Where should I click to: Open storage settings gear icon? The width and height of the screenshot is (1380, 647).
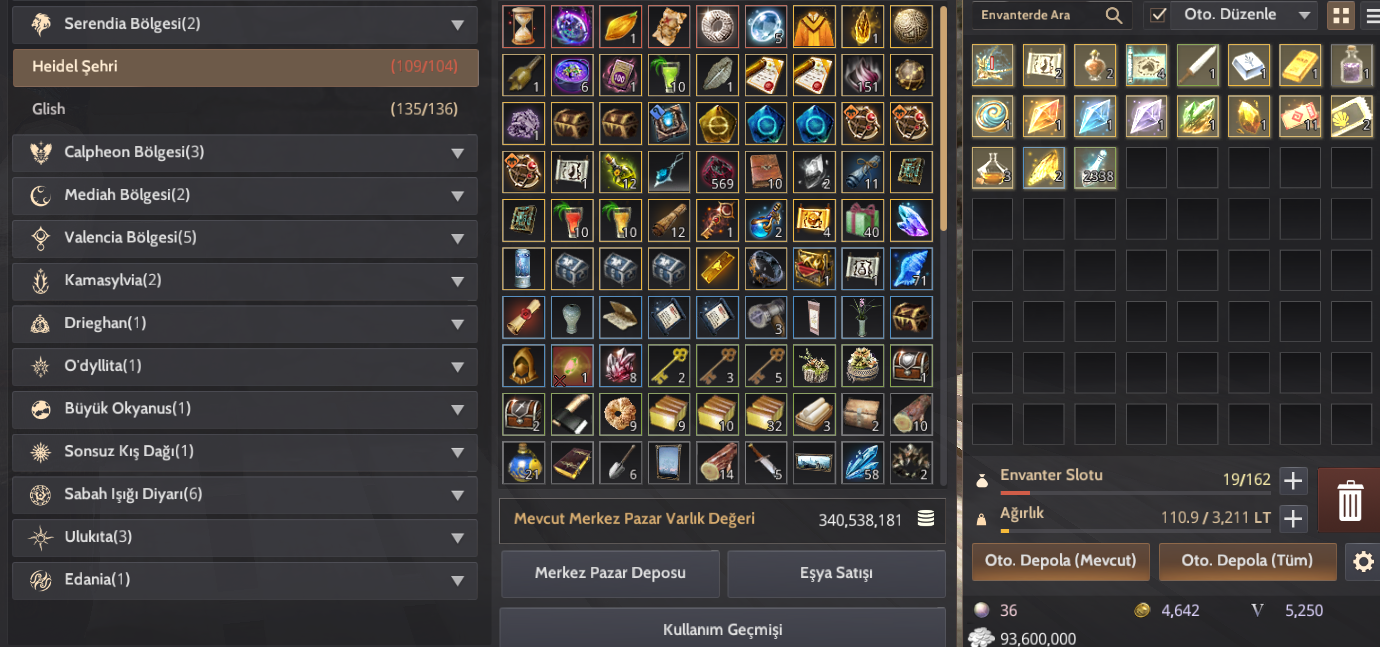click(1363, 561)
